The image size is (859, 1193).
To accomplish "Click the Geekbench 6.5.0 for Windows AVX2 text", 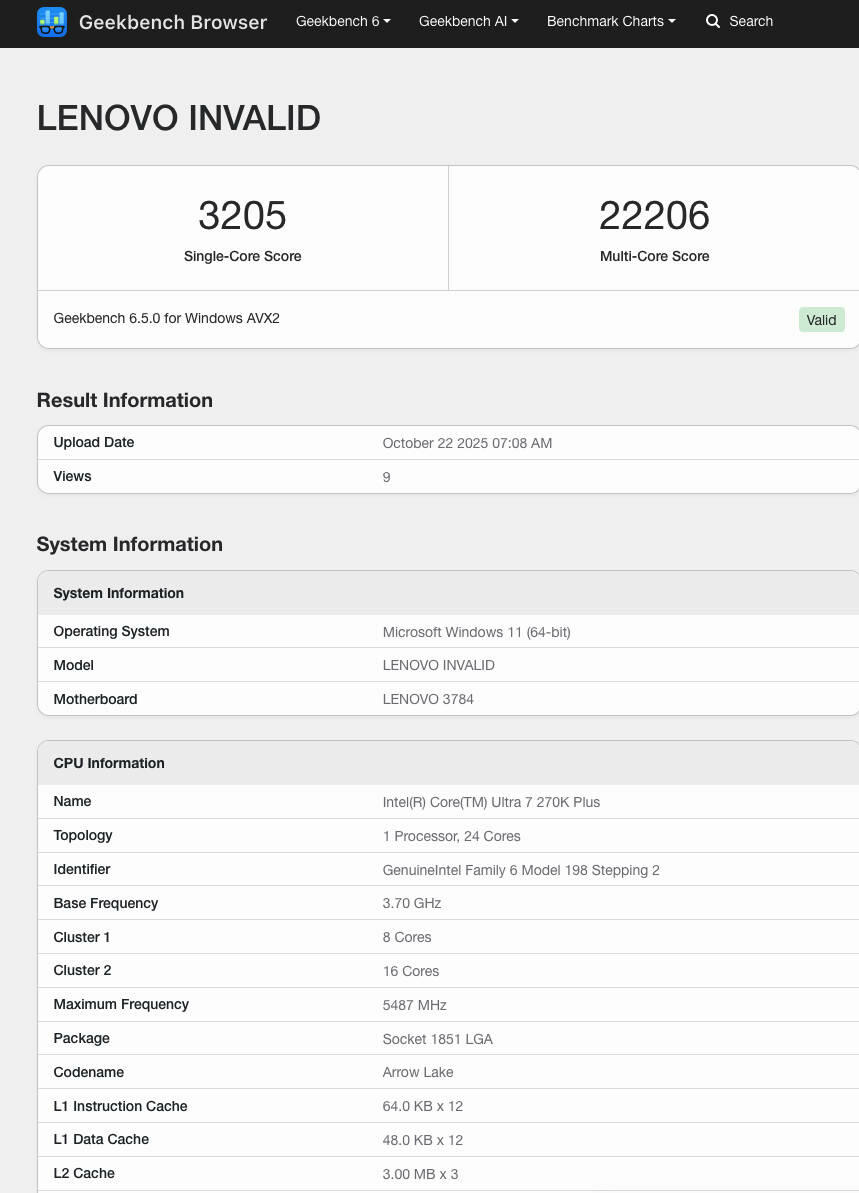I will 166,318.
